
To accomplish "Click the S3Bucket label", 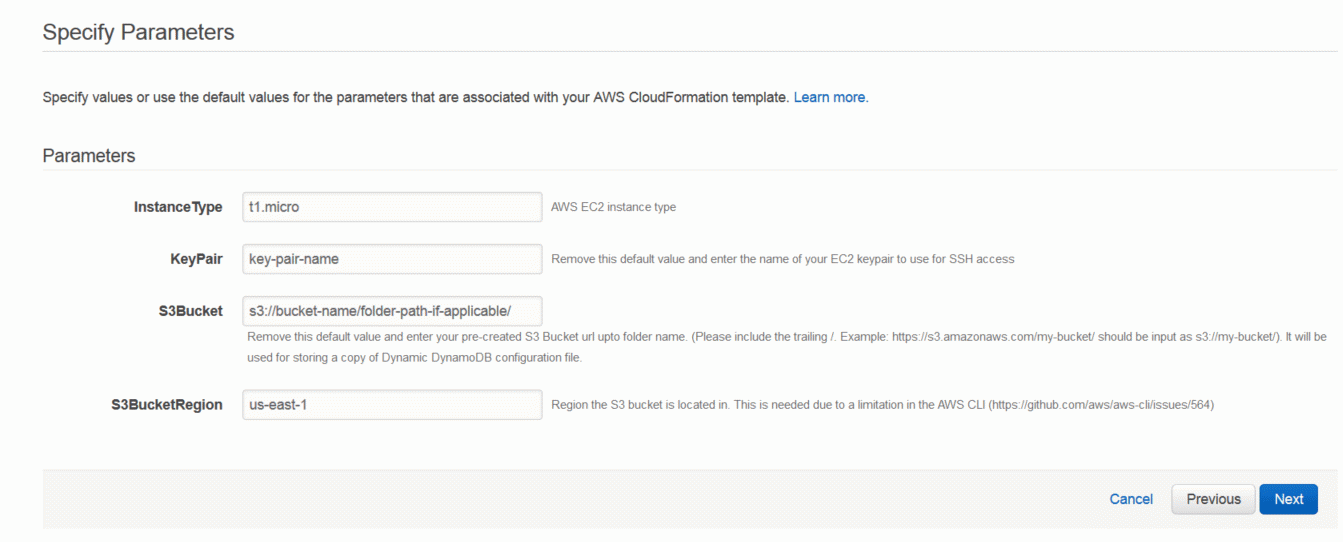I will 184,311.
